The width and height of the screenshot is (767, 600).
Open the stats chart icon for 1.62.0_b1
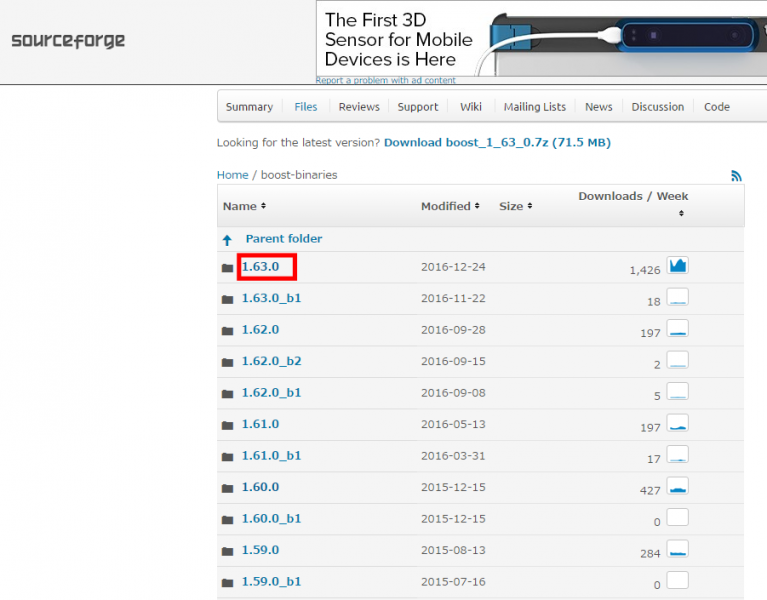677,392
